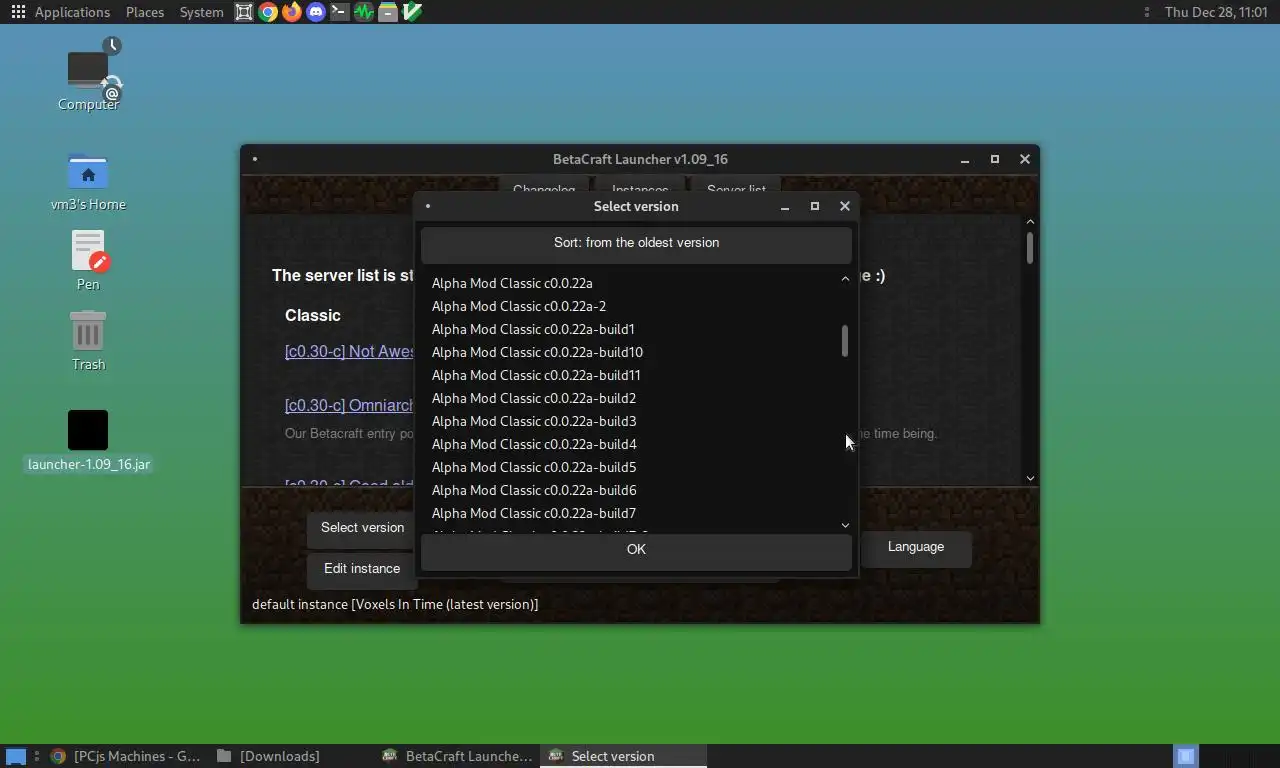The image size is (1280, 768).
Task: Open the Applications grid icon
Action: click(18, 12)
